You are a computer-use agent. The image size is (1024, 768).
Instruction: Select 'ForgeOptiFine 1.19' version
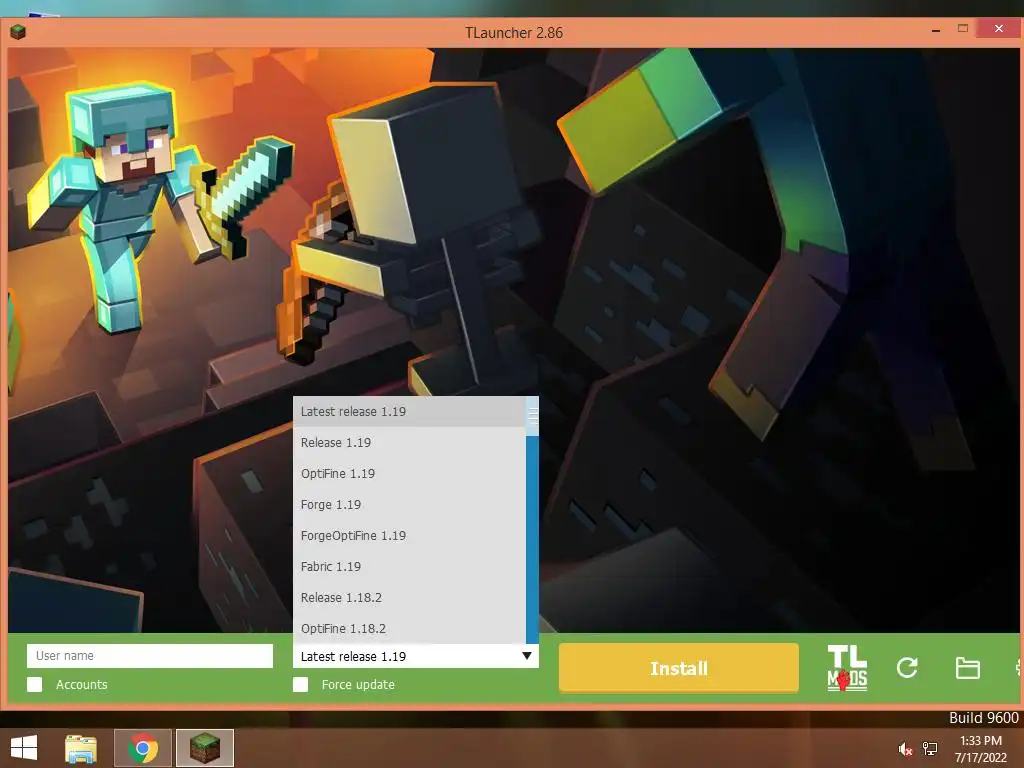click(x=409, y=536)
